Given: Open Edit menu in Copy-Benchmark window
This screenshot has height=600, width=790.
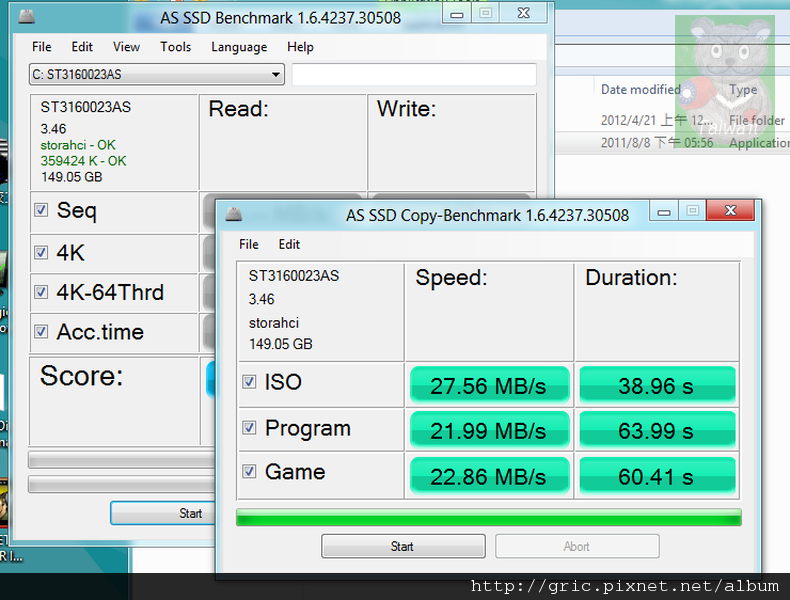Looking at the screenshot, I should point(289,244).
